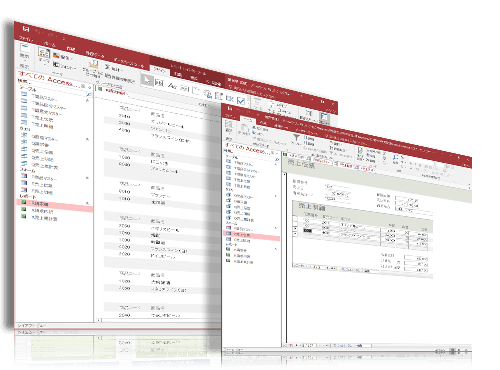This screenshot has width=500, height=370.
Task: Click the Access app icon in the back window title bar
Action: tap(26, 29)
